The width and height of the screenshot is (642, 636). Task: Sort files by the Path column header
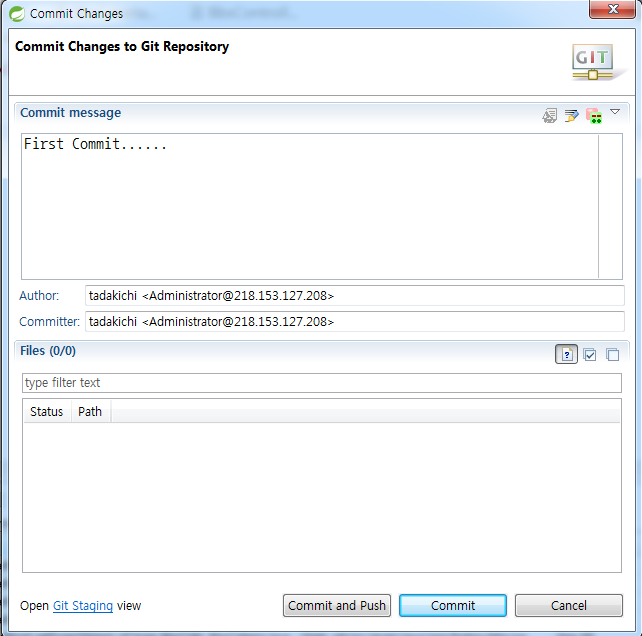coord(90,412)
